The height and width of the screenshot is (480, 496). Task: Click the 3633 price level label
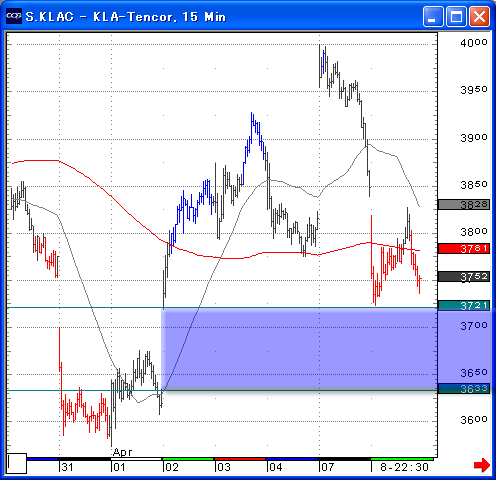click(x=464, y=388)
